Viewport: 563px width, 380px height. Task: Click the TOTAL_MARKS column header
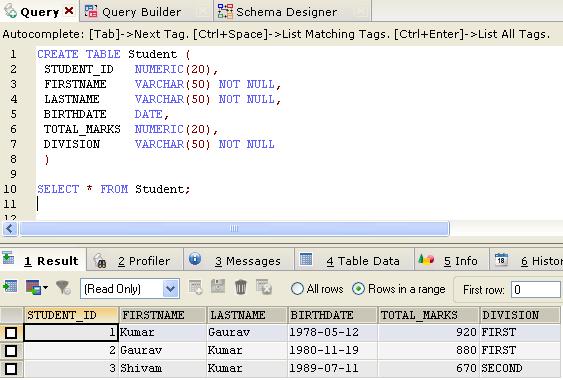(x=429, y=315)
